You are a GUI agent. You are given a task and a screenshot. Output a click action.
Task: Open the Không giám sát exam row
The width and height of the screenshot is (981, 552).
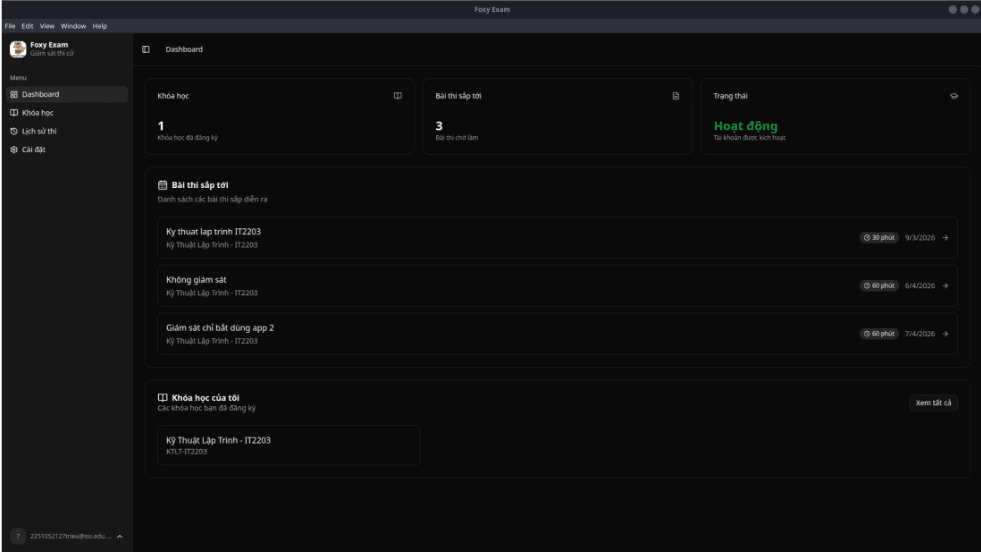point(557,286)
